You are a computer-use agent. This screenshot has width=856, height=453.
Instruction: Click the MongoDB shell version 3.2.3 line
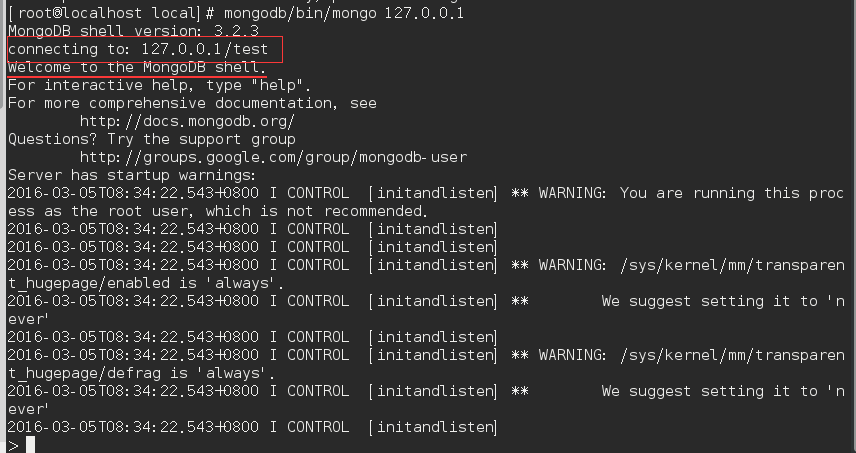(129, 31)
